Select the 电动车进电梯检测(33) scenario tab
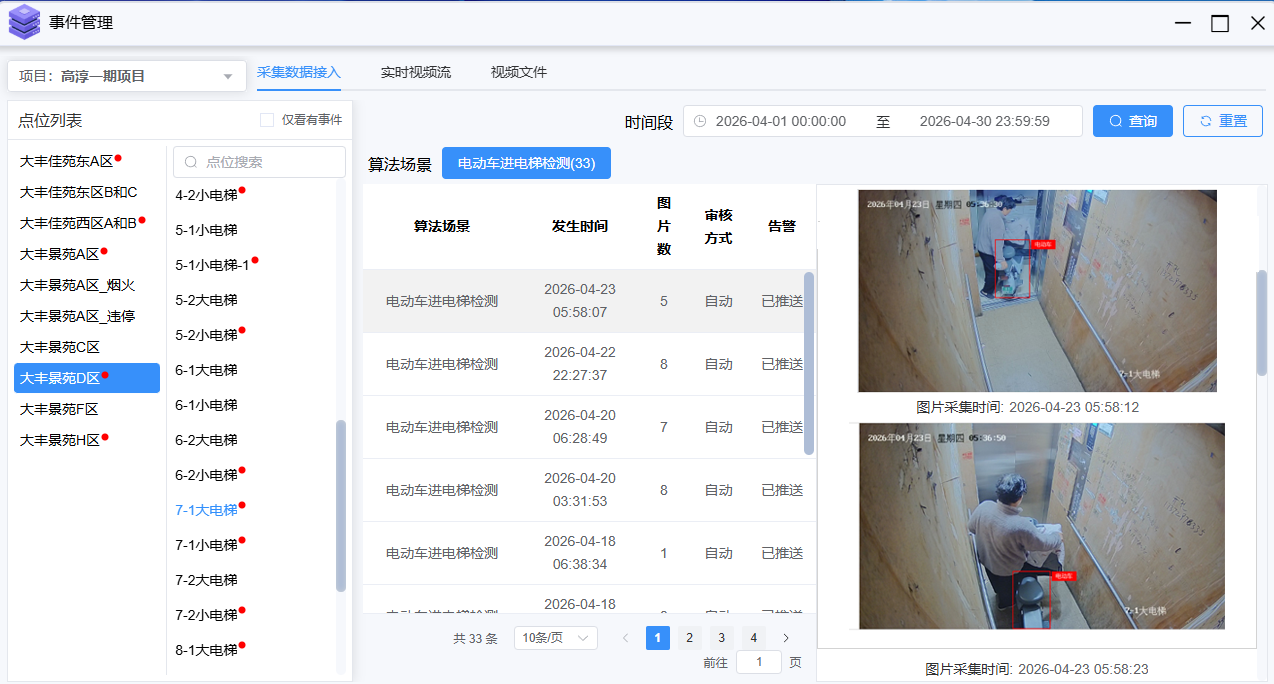Viewport: 1274px width, 684px height. pos(526,163)
